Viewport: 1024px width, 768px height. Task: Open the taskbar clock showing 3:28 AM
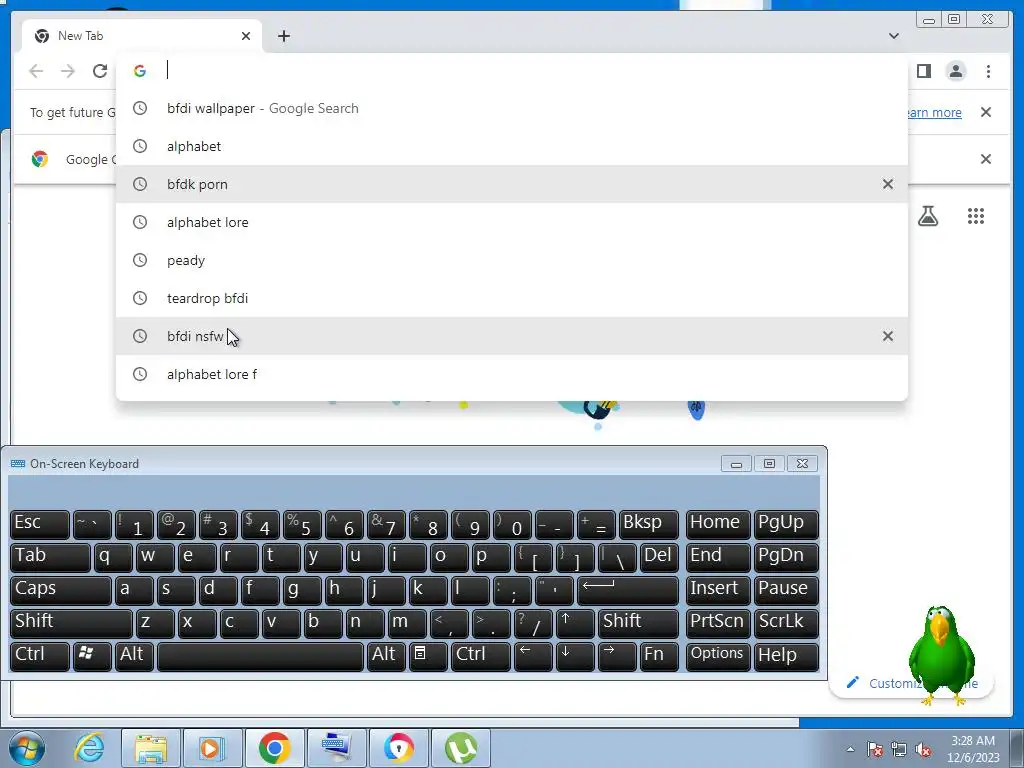click(973, 749)
